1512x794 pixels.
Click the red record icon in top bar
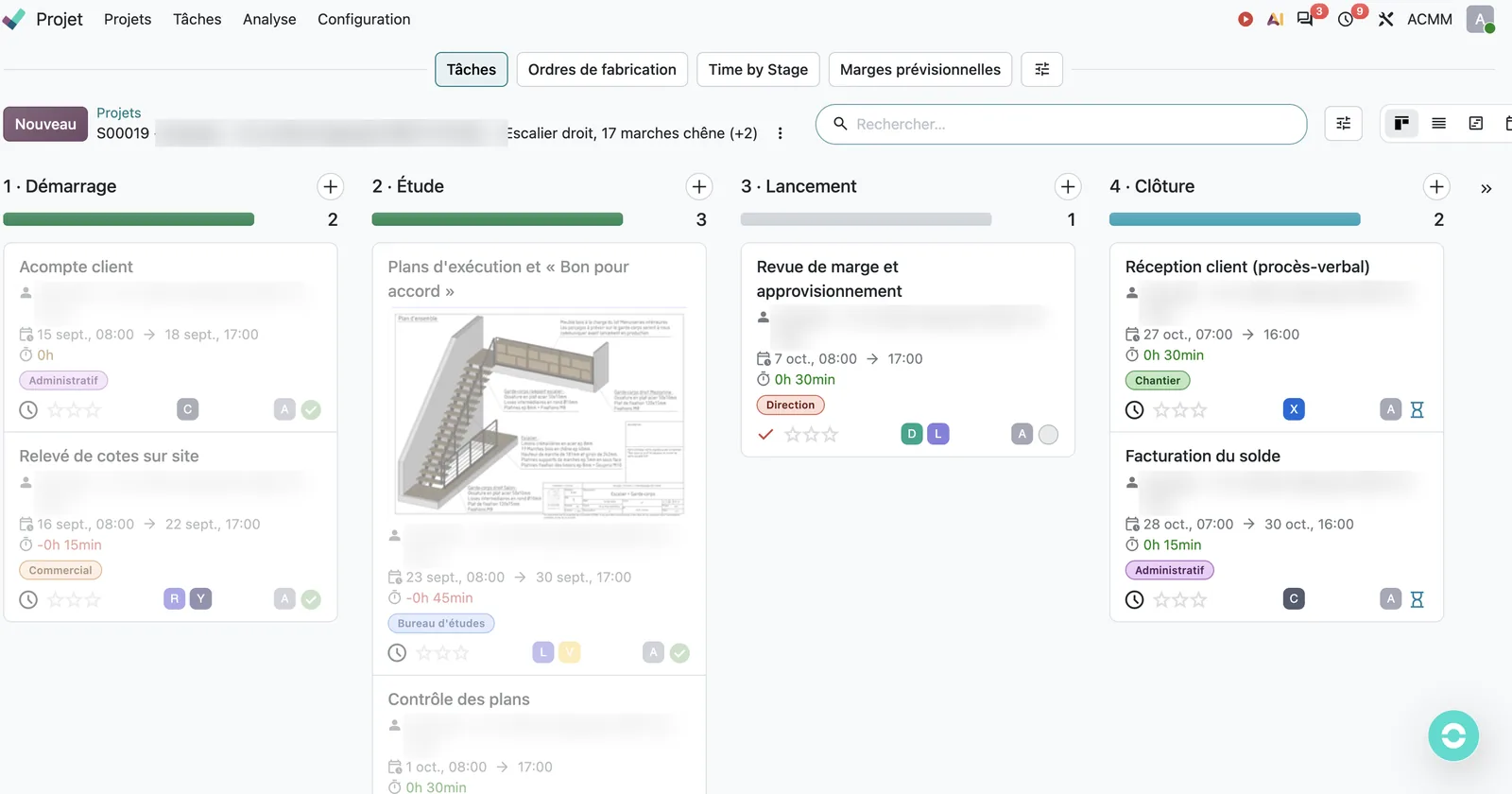click(x=1246, y=19)
